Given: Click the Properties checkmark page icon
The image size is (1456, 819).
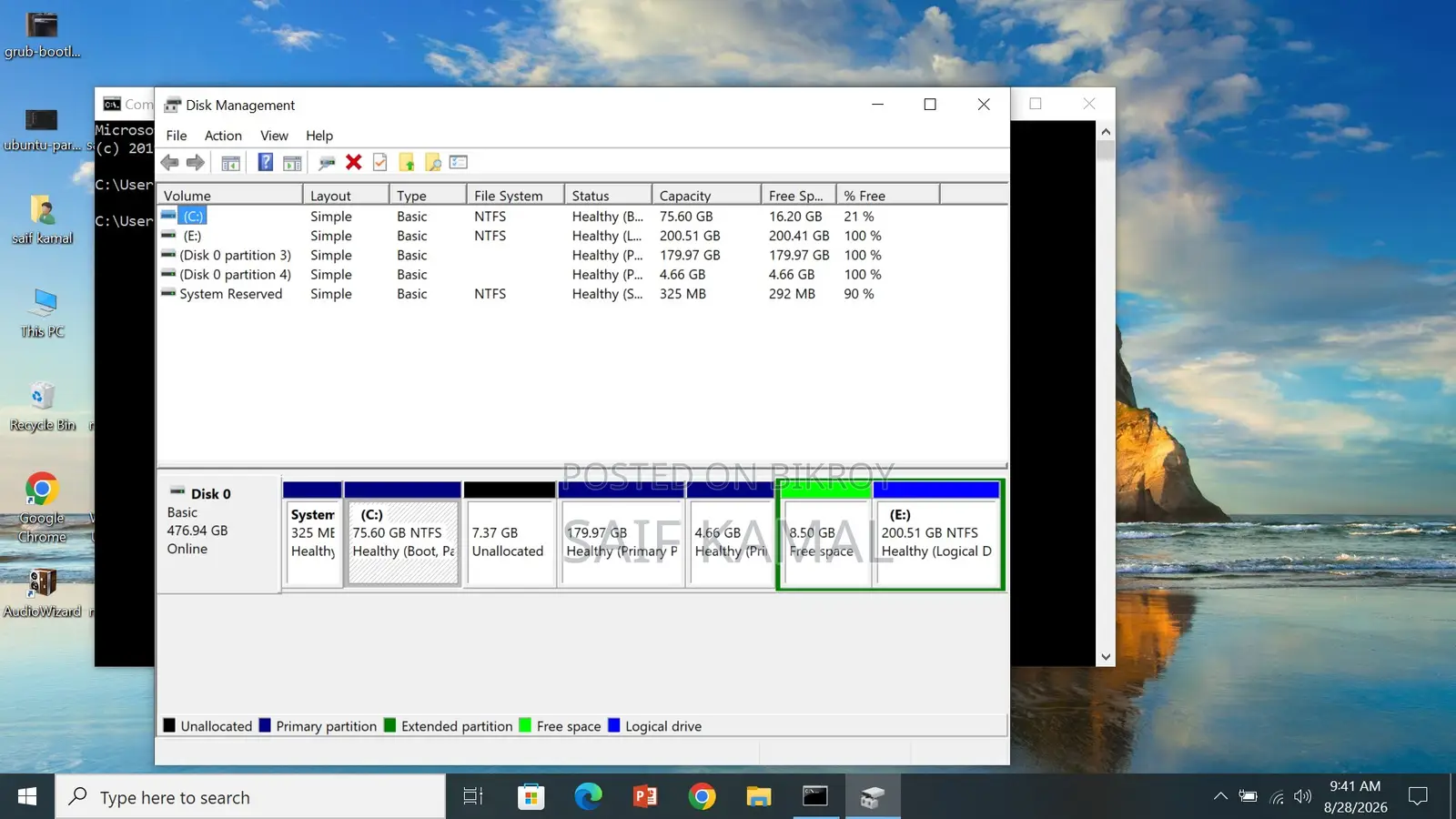Looking at the screenshot, I should [x=380, y=163].
